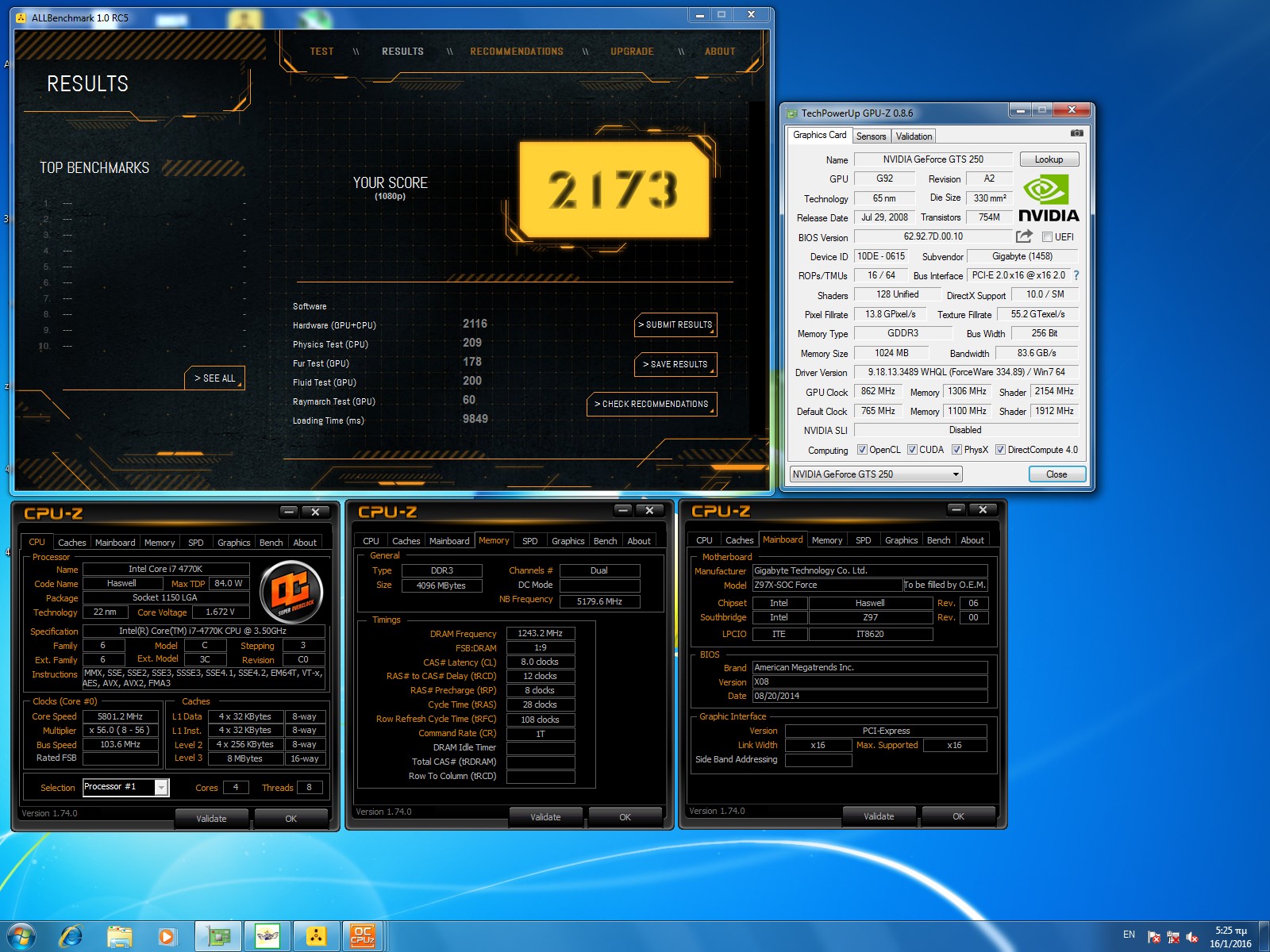Toggle the DirectCompute 4.0 checkbox
The height and width of the screenshot is (952, 1270).
coord(1000,450)
